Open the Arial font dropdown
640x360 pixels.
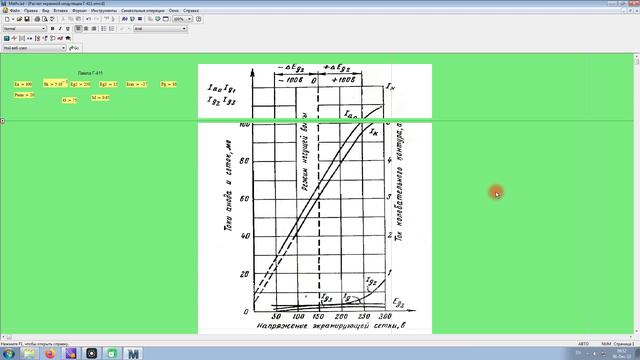coord(184,29)
